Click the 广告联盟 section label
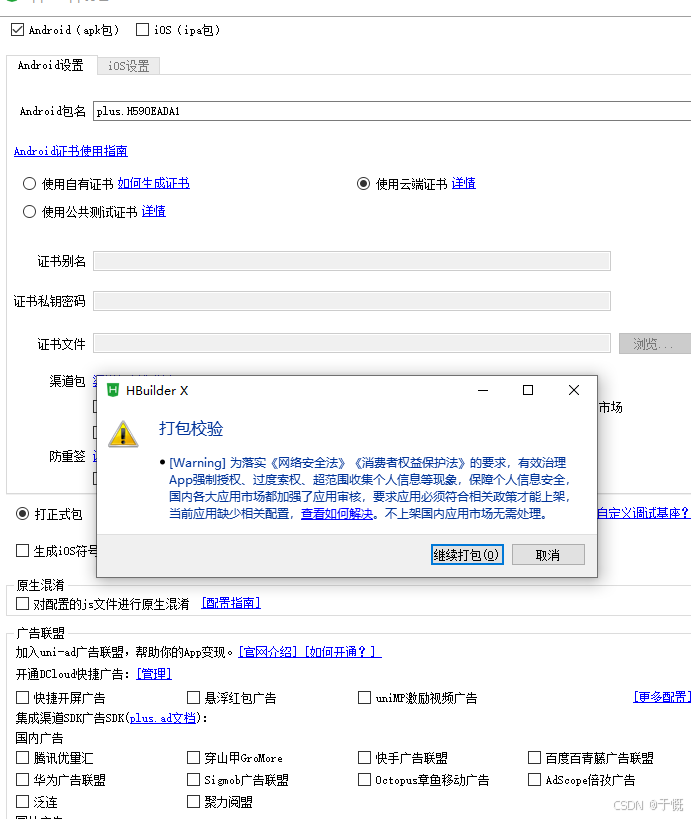The height and width of the screenshot is (819, 691). 40,634
